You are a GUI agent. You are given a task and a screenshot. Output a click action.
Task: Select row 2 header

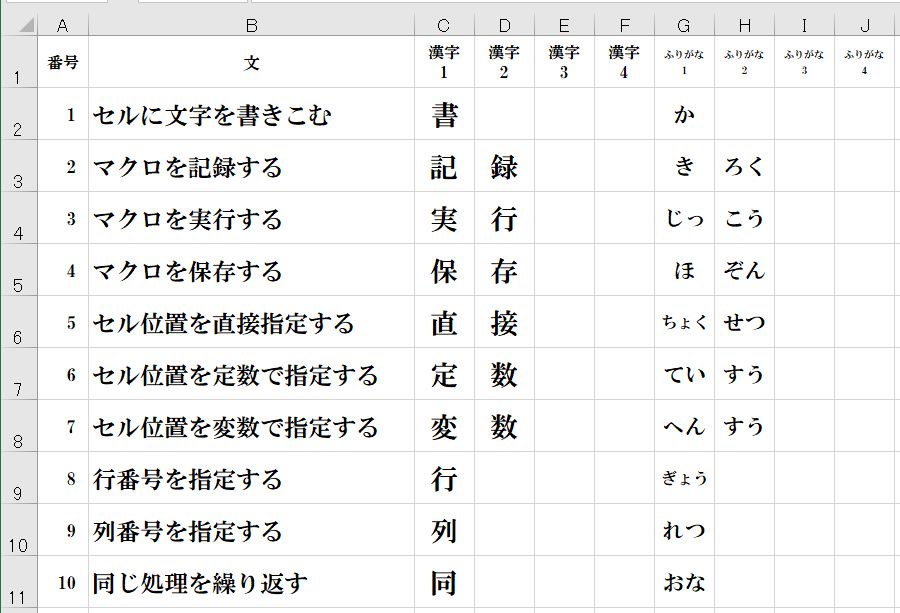pyautogui.click(x=20, y=114)
